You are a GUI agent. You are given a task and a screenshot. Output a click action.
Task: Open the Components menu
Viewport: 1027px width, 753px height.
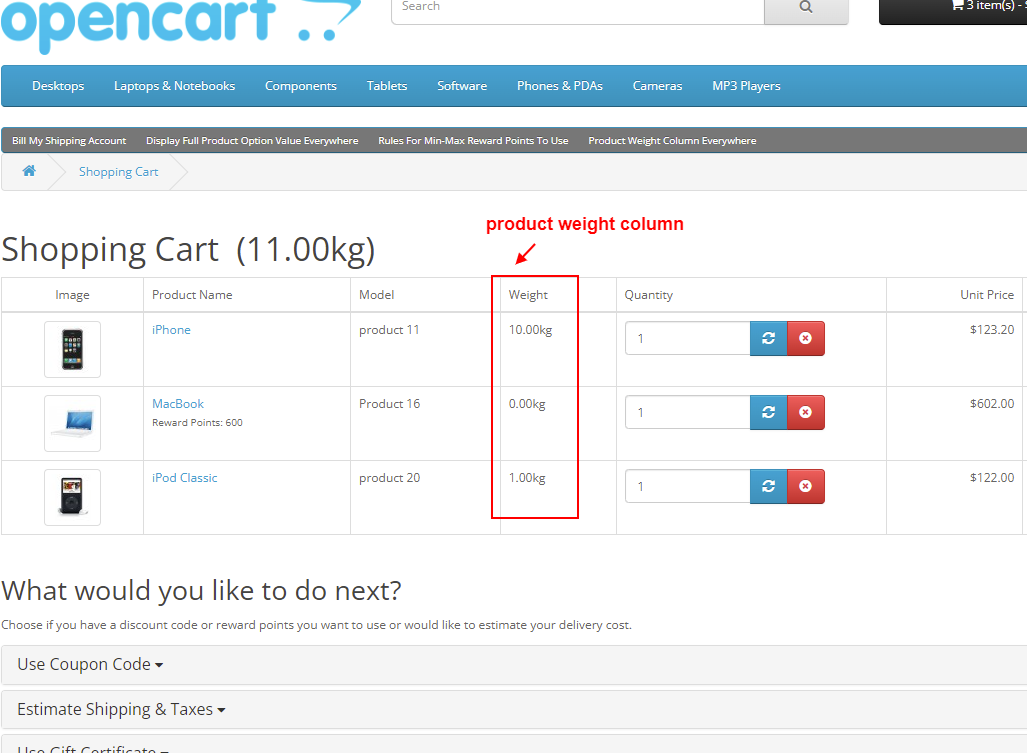pyautogui.click(x=301, y=86)
